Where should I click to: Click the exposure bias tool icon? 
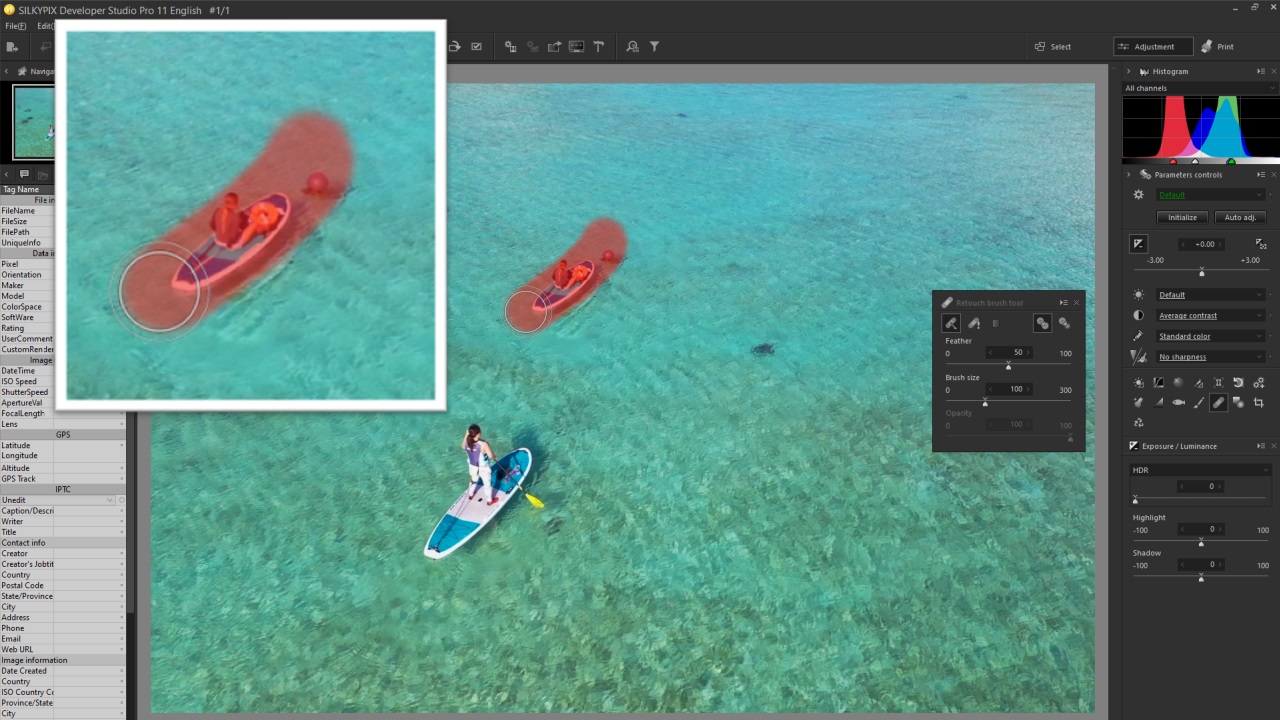coord(1138,244)
